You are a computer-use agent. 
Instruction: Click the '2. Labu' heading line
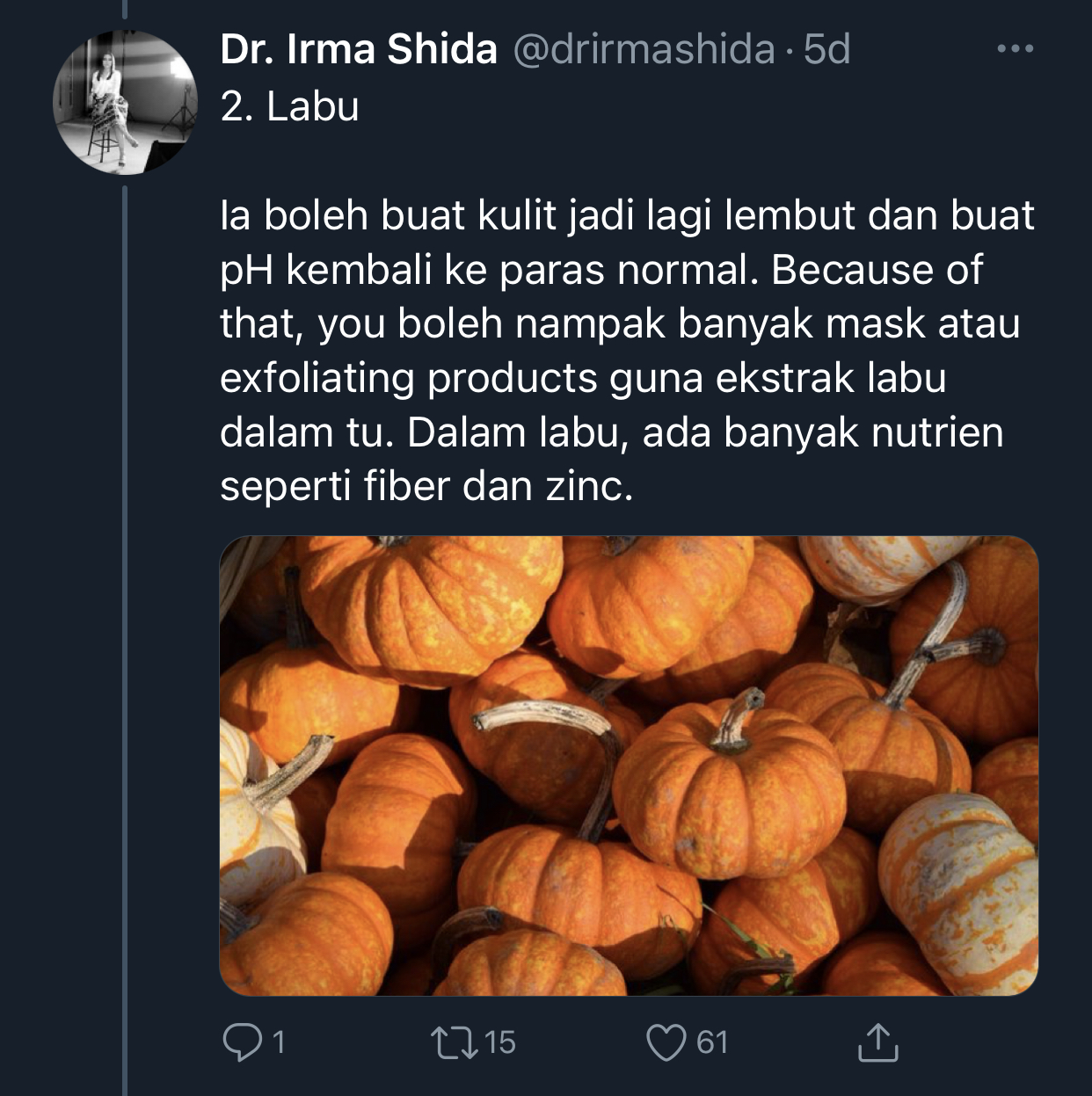[289, 106]
